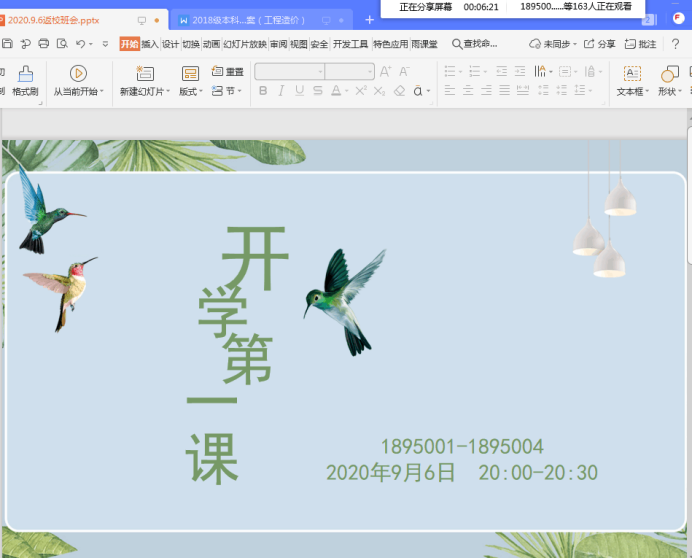Toggle underline formatting

pyautogui.click(x=299, y=91)
